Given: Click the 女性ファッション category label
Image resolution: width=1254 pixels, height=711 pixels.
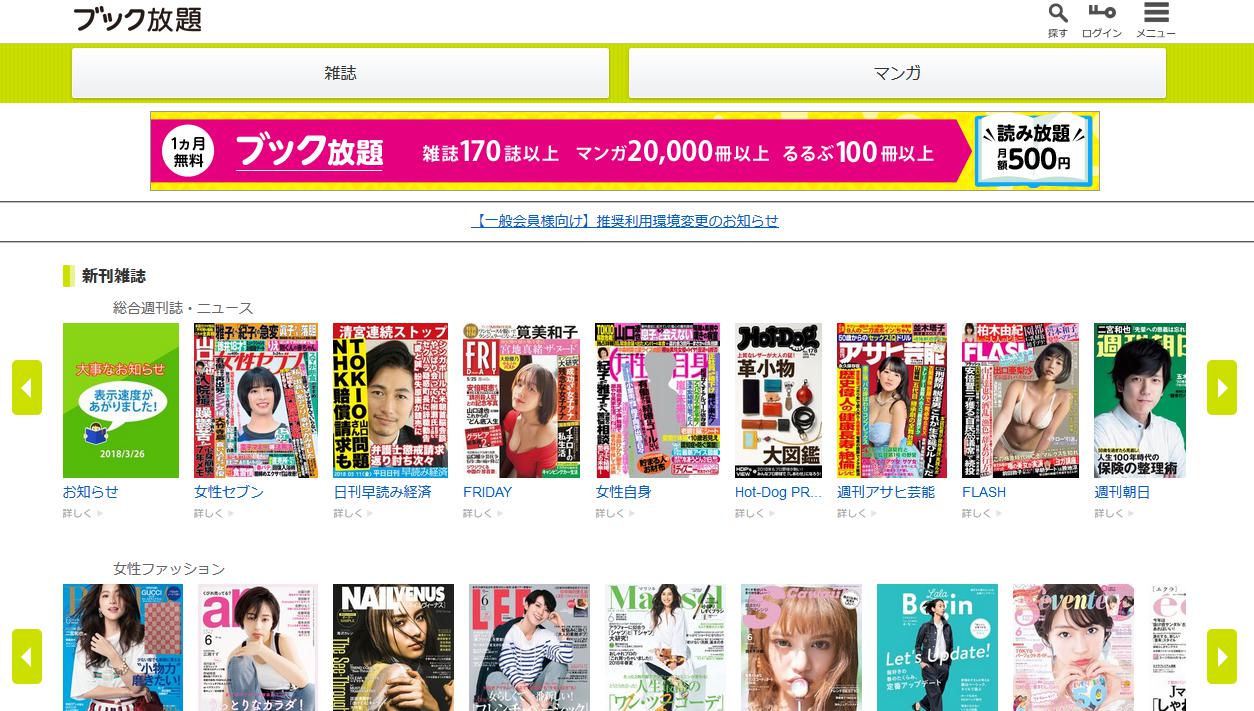Looking at the screenshot, I should 169,569.
